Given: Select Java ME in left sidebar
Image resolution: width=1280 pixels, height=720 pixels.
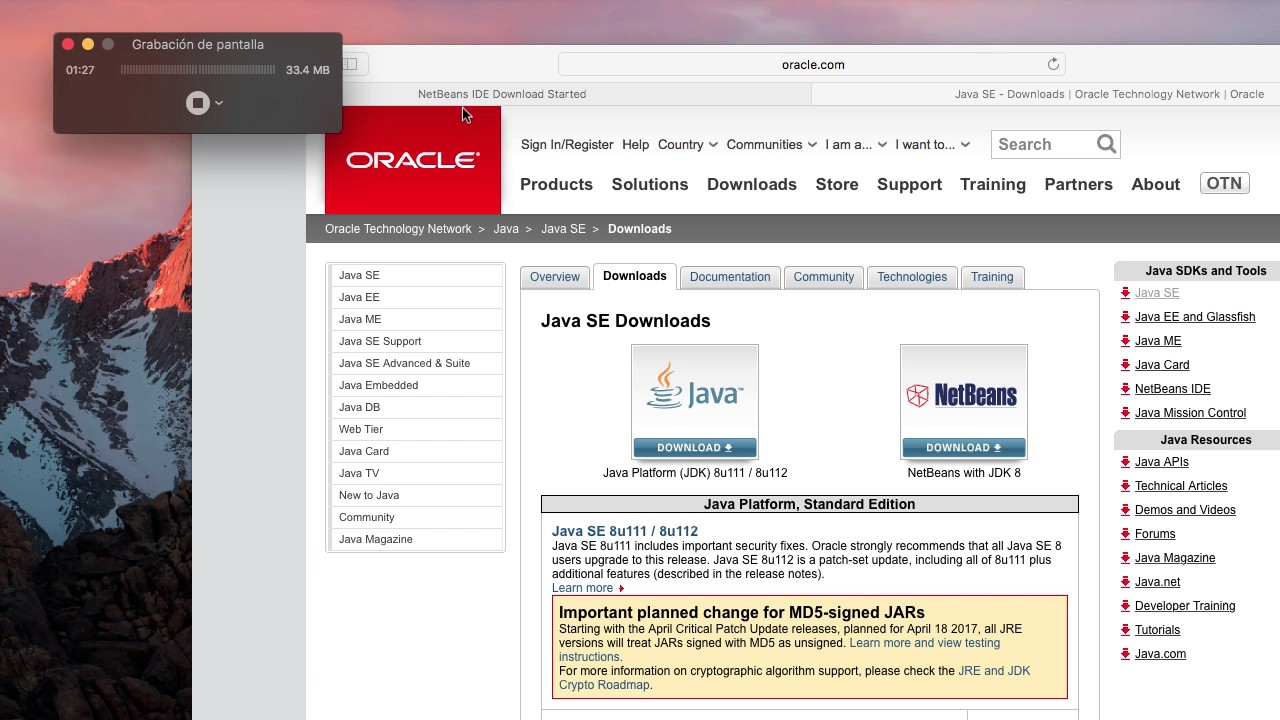Looking at the screenshot, I should pyautogui.click(x=415, y=319).
